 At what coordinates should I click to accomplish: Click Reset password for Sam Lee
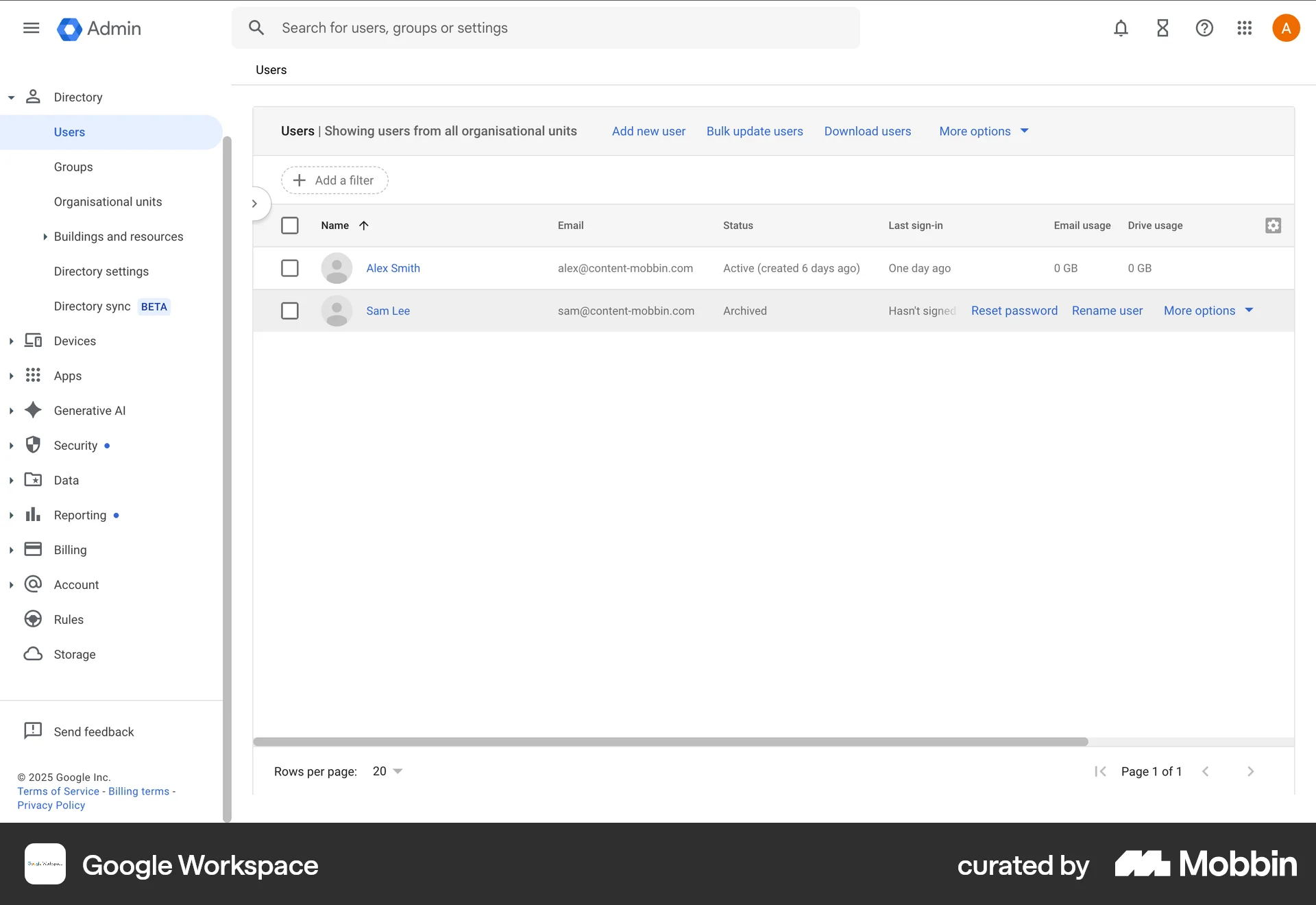click(x=1014, y=311)
